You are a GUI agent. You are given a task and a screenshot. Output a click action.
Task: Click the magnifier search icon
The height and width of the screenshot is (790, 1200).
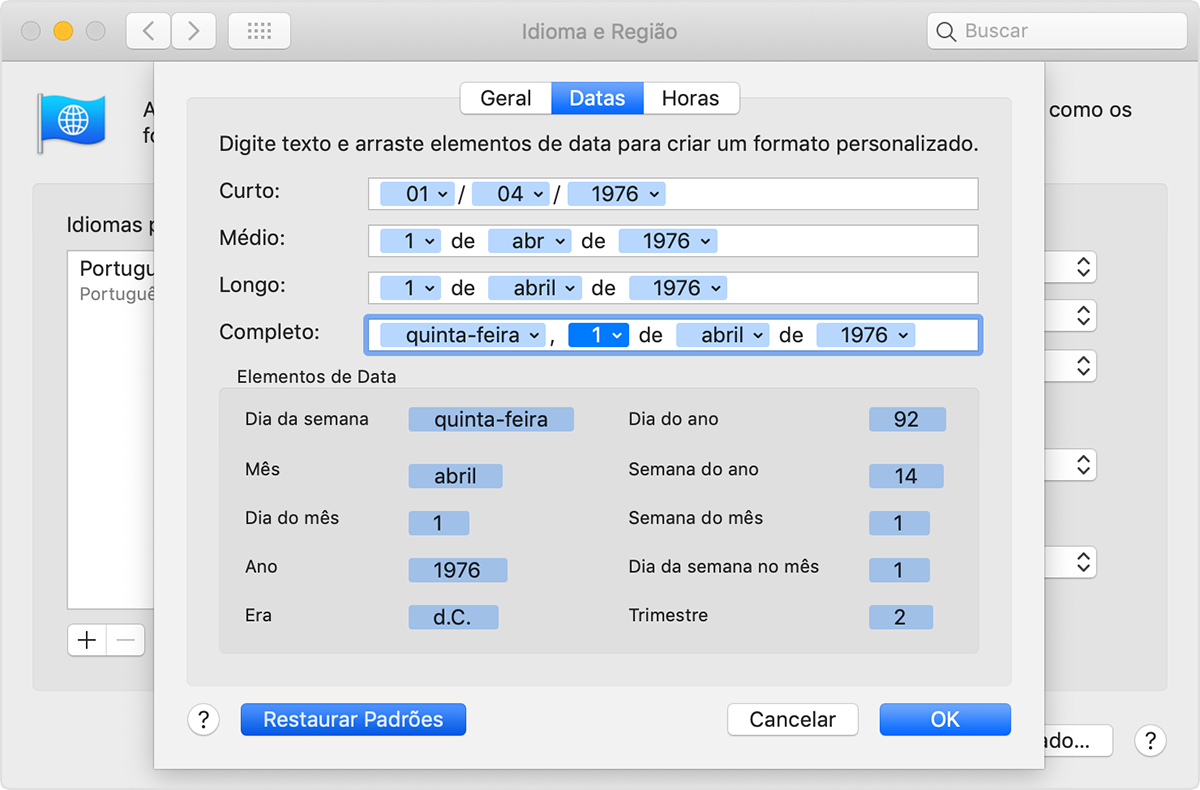945,31
